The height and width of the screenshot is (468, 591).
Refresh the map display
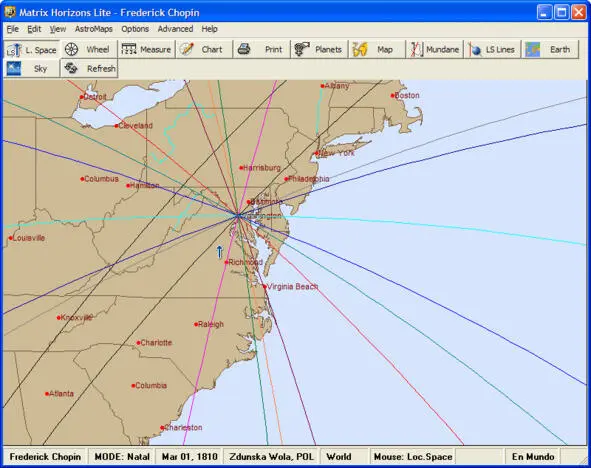pos(89,69)
